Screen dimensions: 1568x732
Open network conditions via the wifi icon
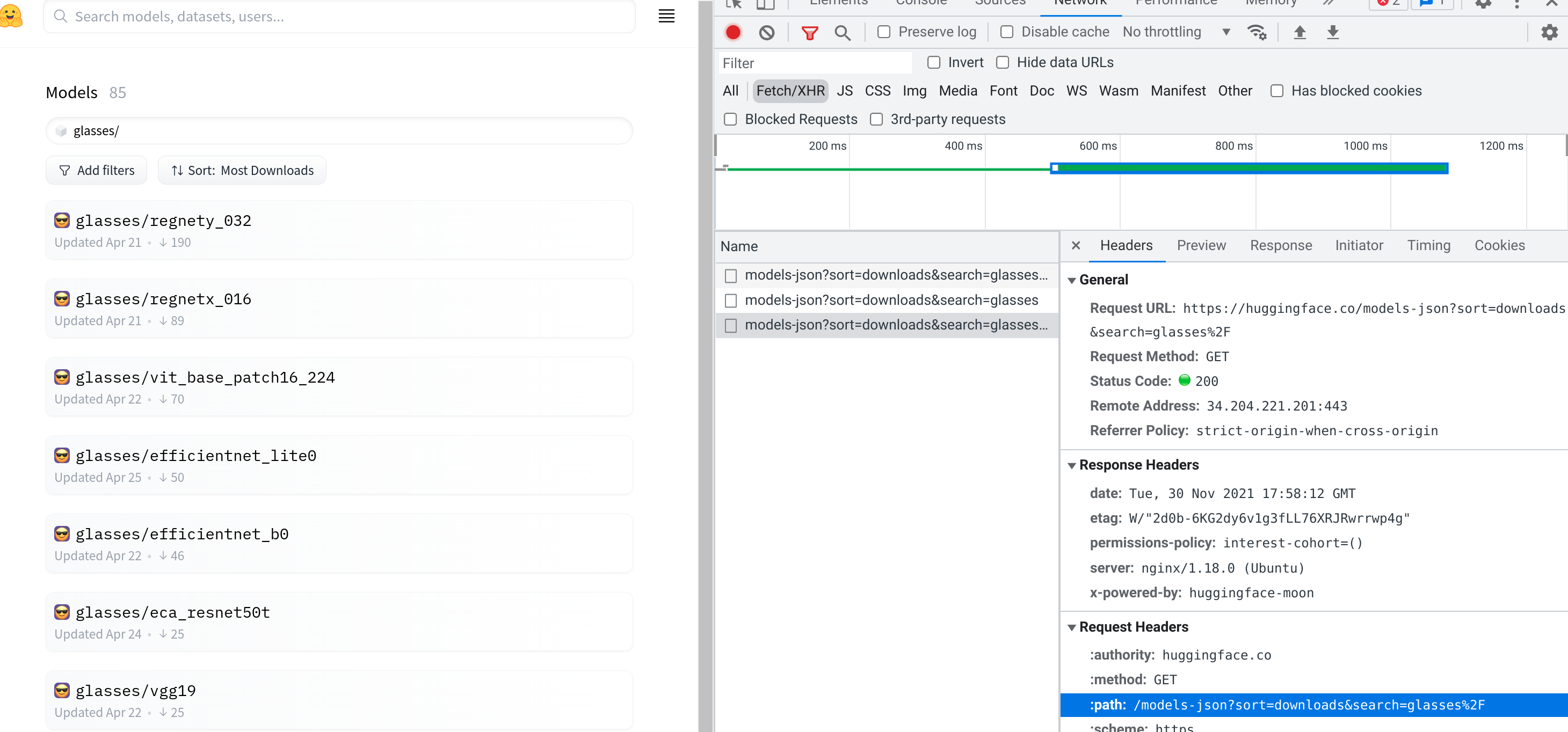pos(1257,32)
